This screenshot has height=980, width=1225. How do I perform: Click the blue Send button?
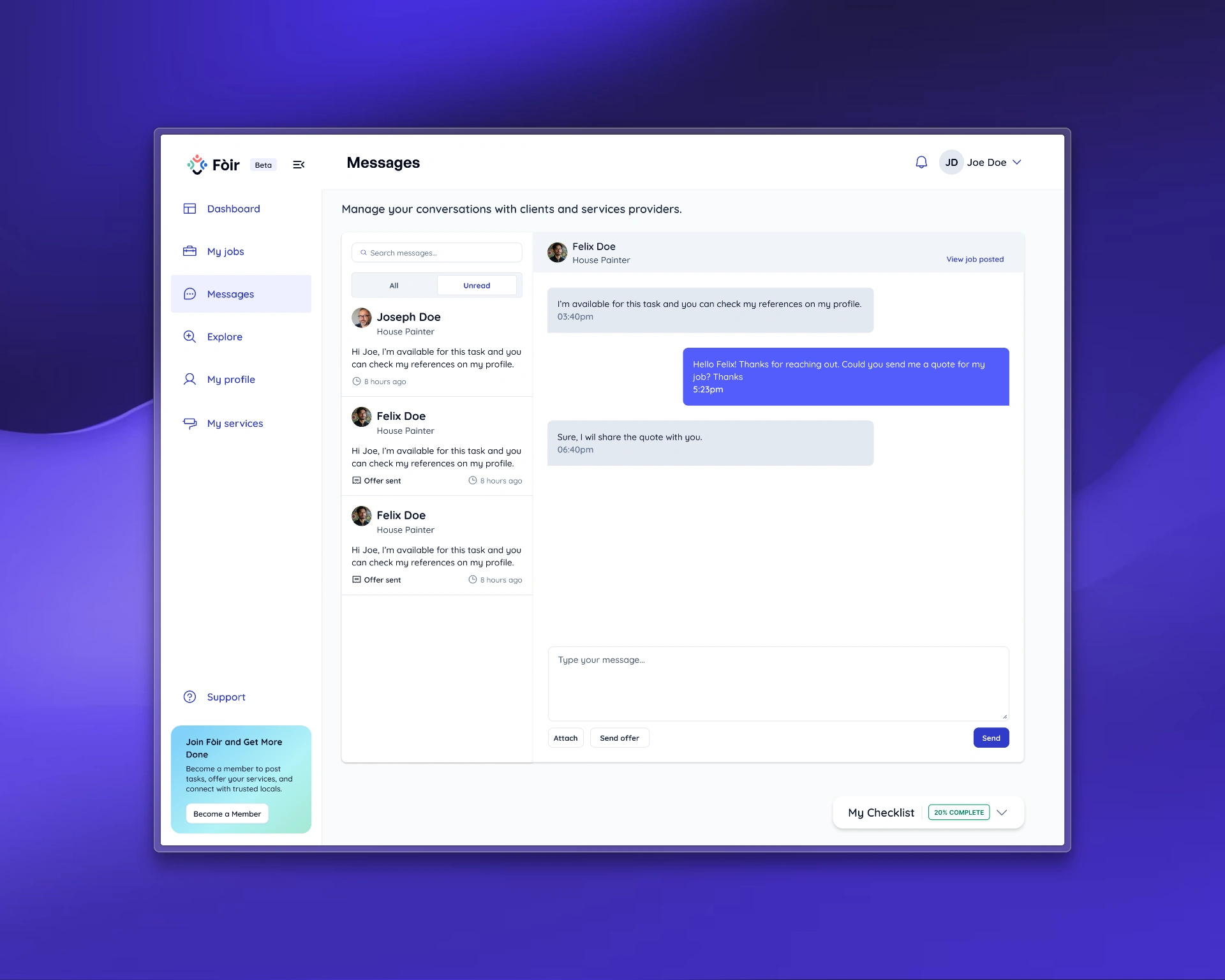pos(991,738)
